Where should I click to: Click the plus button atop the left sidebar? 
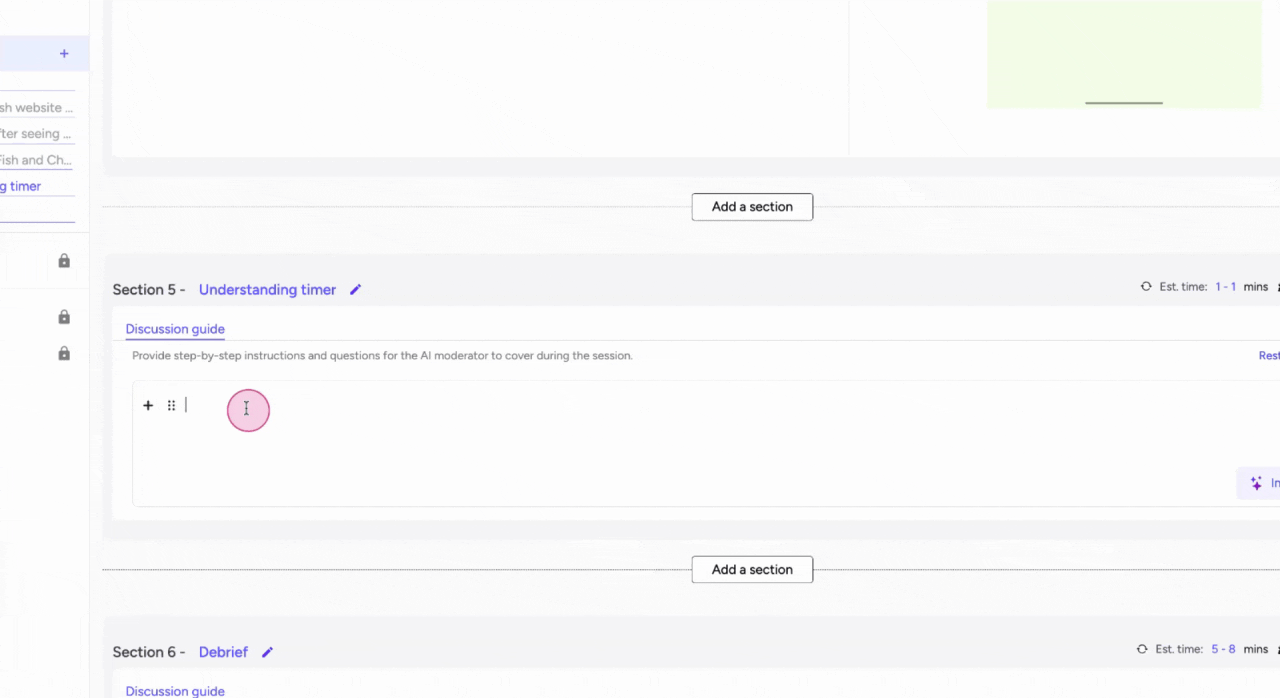click(64, 53)
